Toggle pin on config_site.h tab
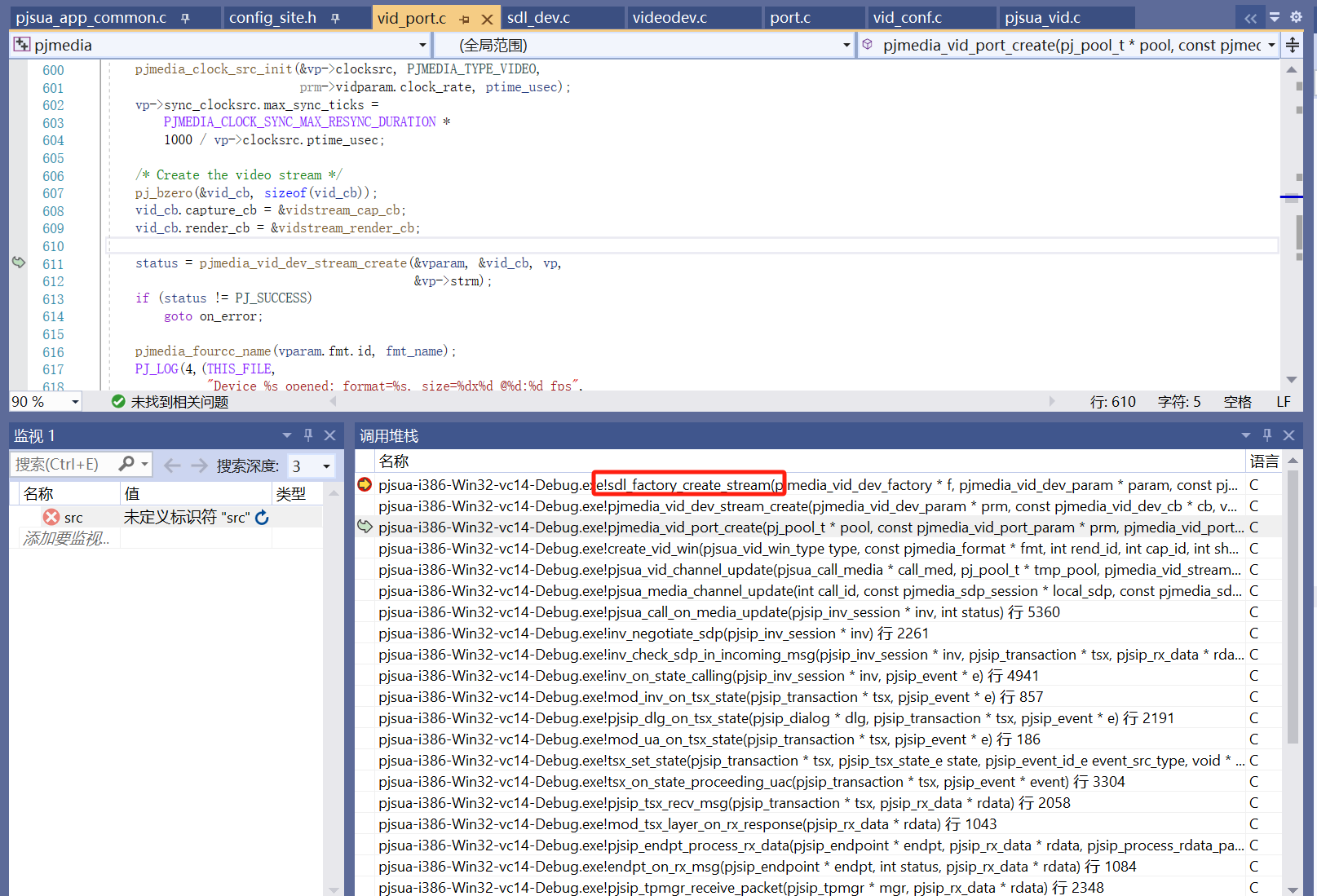Screen dimensions: 1317x896 tap(335, 18)
